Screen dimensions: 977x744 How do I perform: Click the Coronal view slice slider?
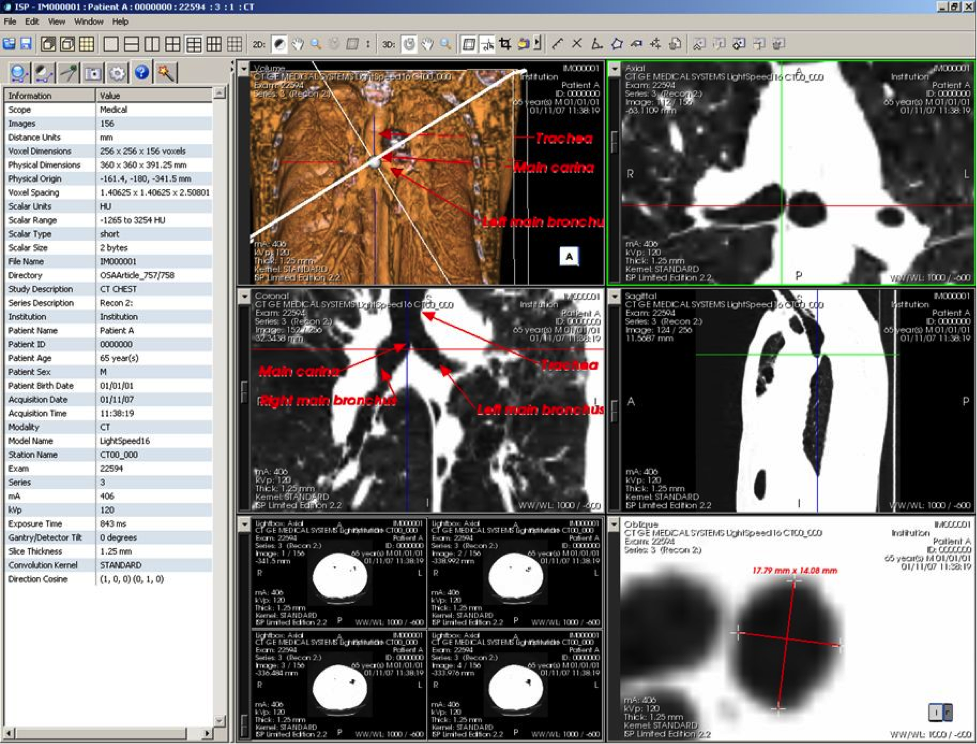tap(244, 391)
